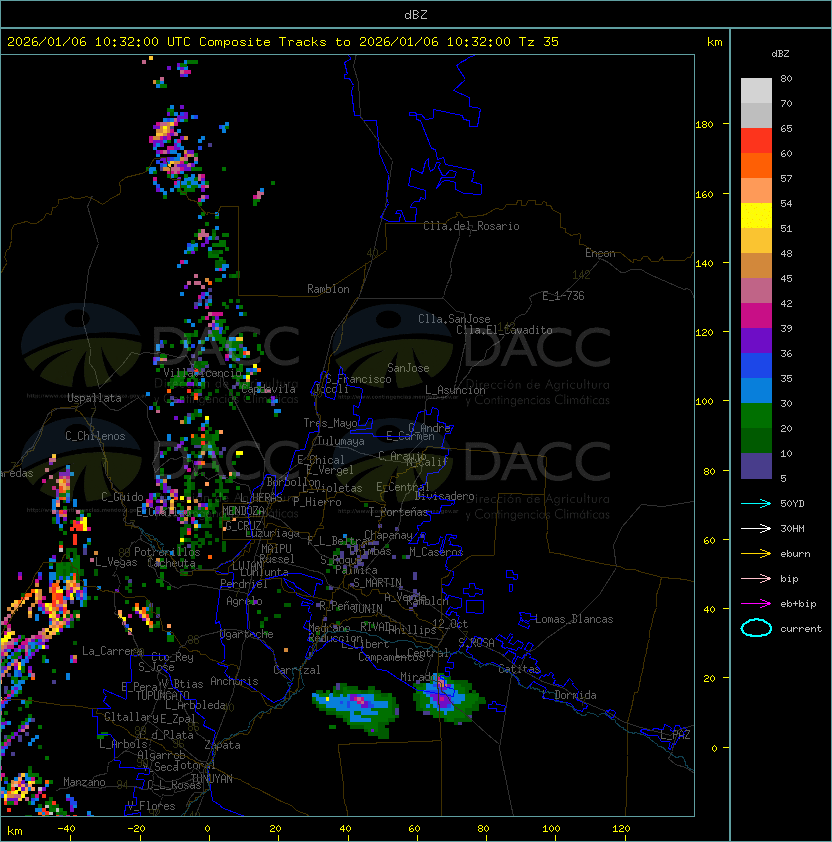Click the 'Potrerillos' map label
Viewport: 832px width, 842px height.
(x=167, y=552)
